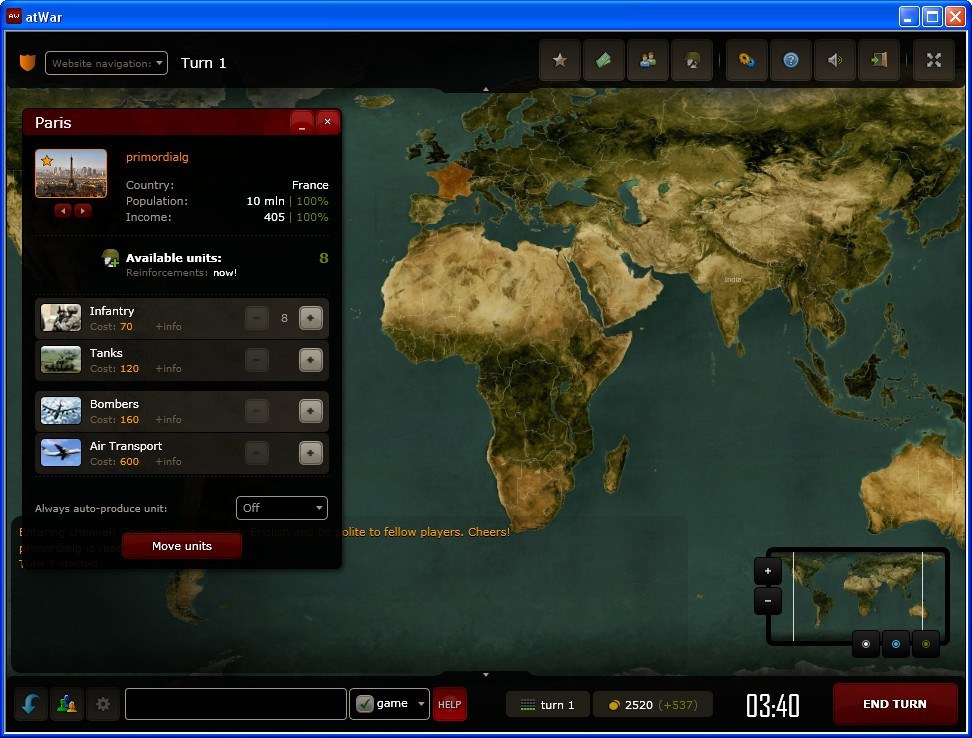
Task: Remove a Bombers unit with minus
Action: click(x=257, y=411)
